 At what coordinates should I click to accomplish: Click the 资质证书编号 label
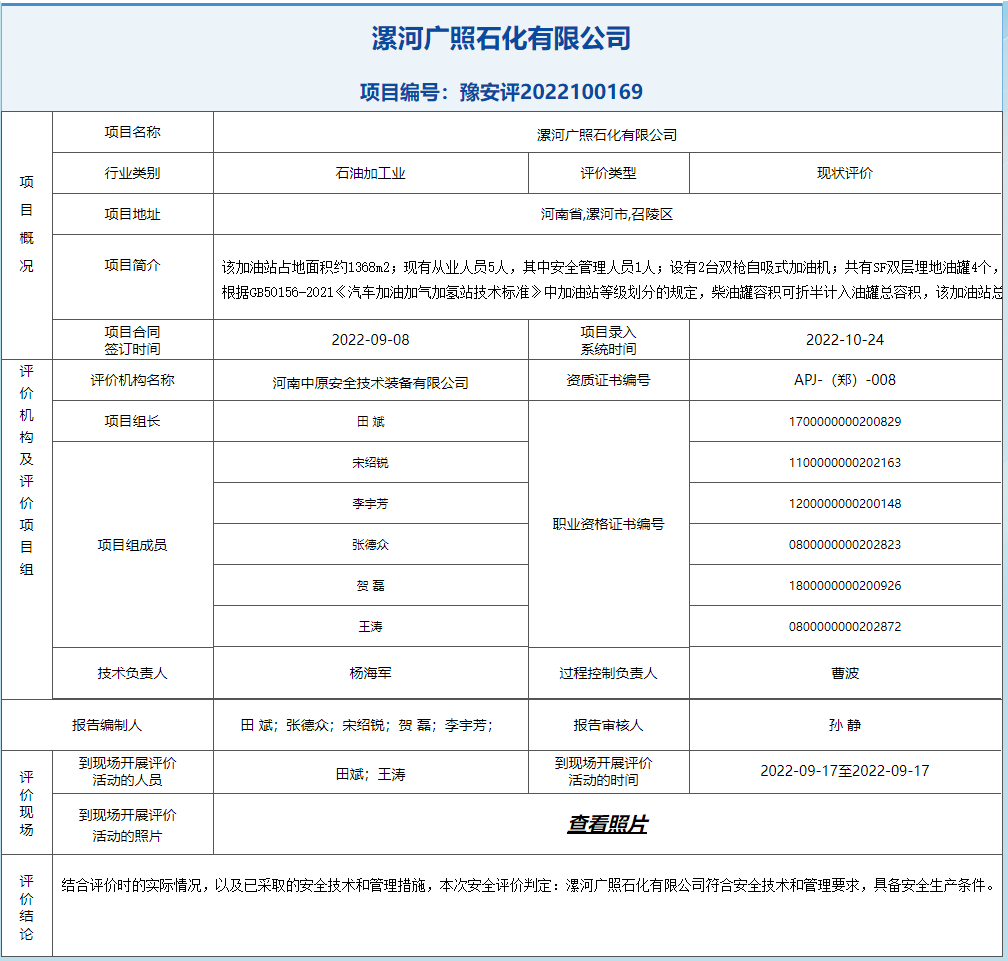tap(608, 380)
